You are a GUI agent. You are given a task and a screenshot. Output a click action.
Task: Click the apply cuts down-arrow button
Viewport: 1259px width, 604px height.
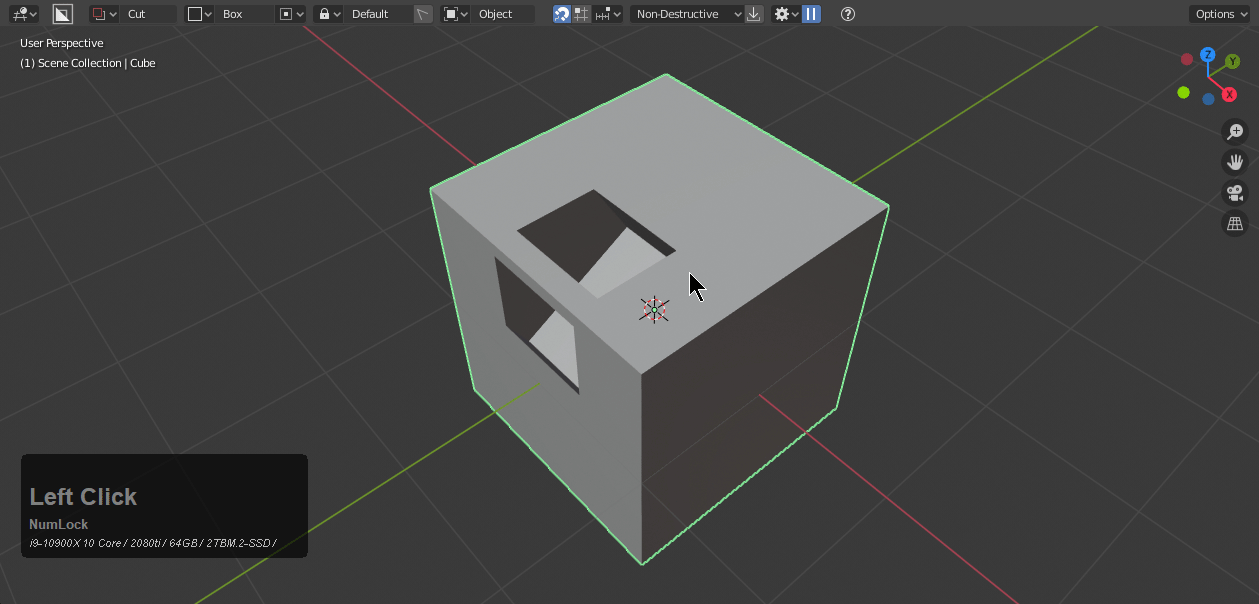tap(754, 14)
